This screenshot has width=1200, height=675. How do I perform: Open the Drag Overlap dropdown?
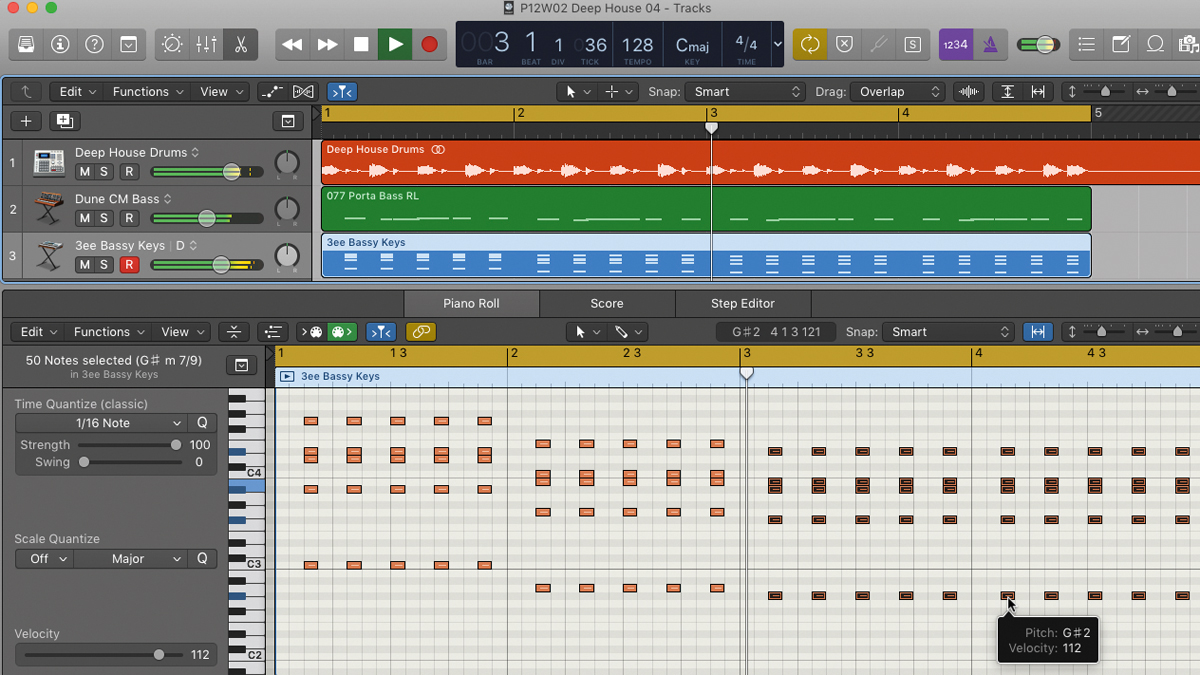896,92
